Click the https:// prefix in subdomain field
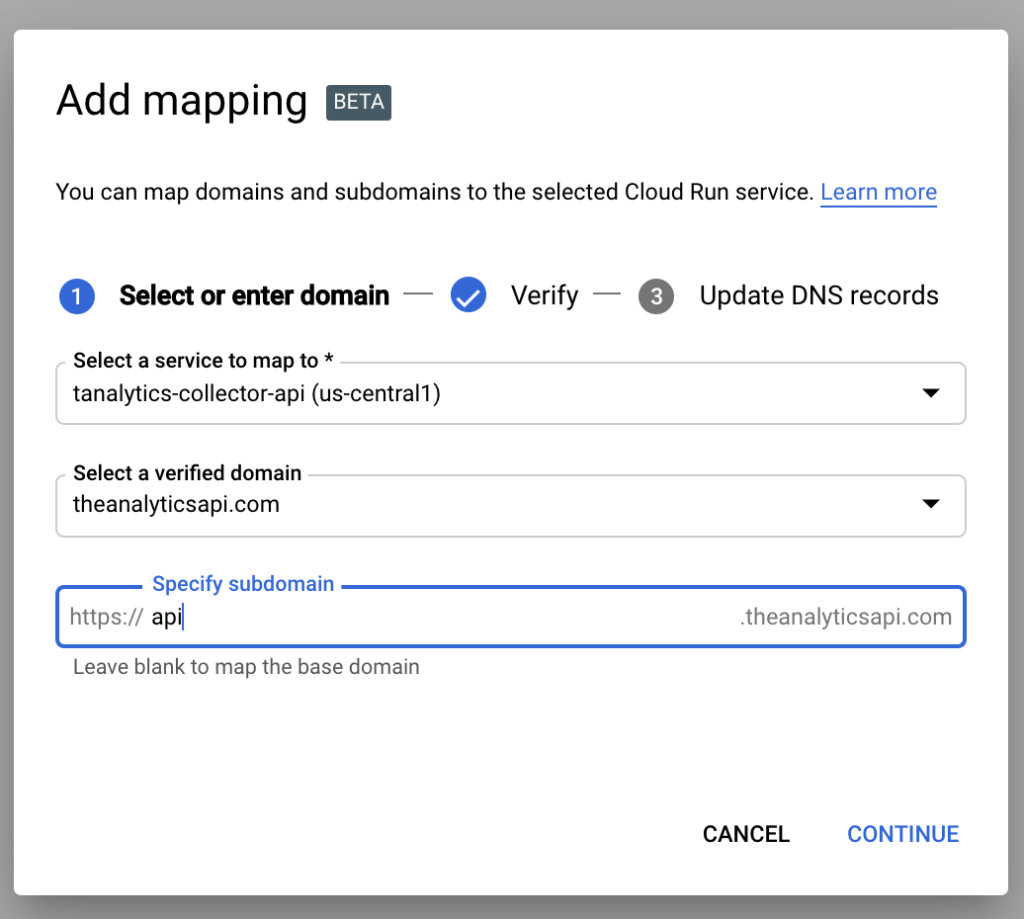This screenshot has height=919, width=1024. (106, 617)
